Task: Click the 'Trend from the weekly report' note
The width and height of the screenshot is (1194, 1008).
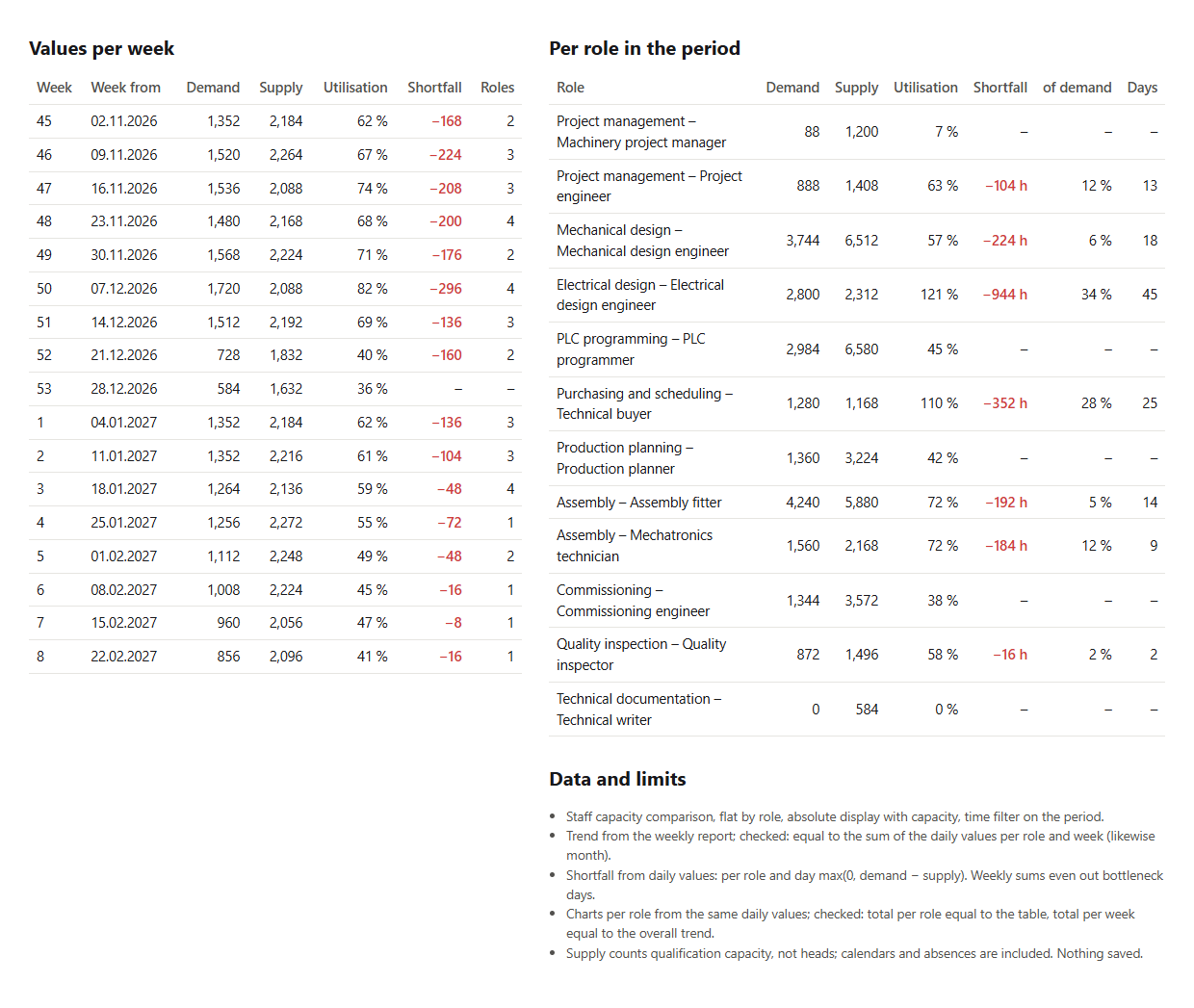Action: tap(861, 845)
